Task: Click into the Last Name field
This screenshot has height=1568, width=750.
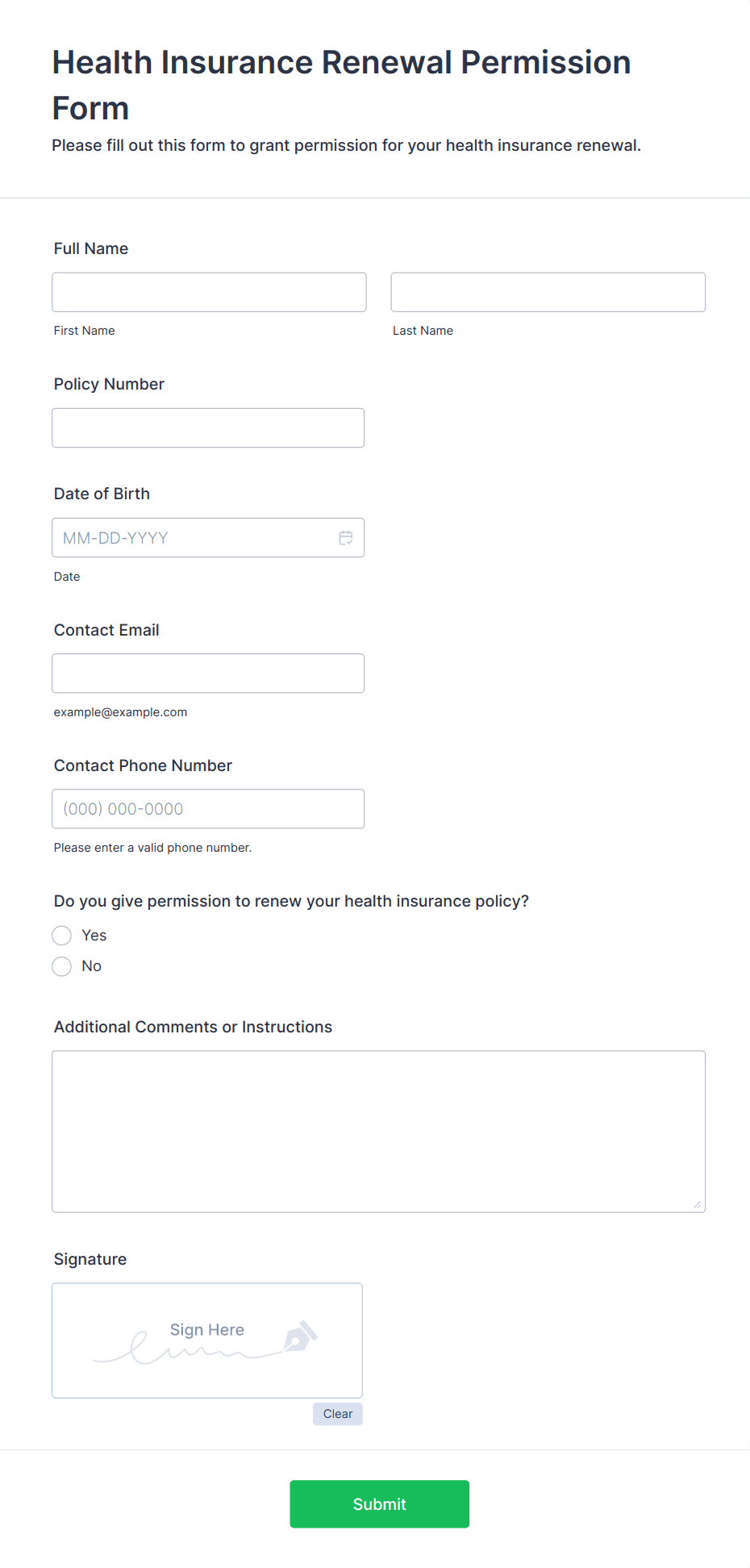Action: point(548,292)
